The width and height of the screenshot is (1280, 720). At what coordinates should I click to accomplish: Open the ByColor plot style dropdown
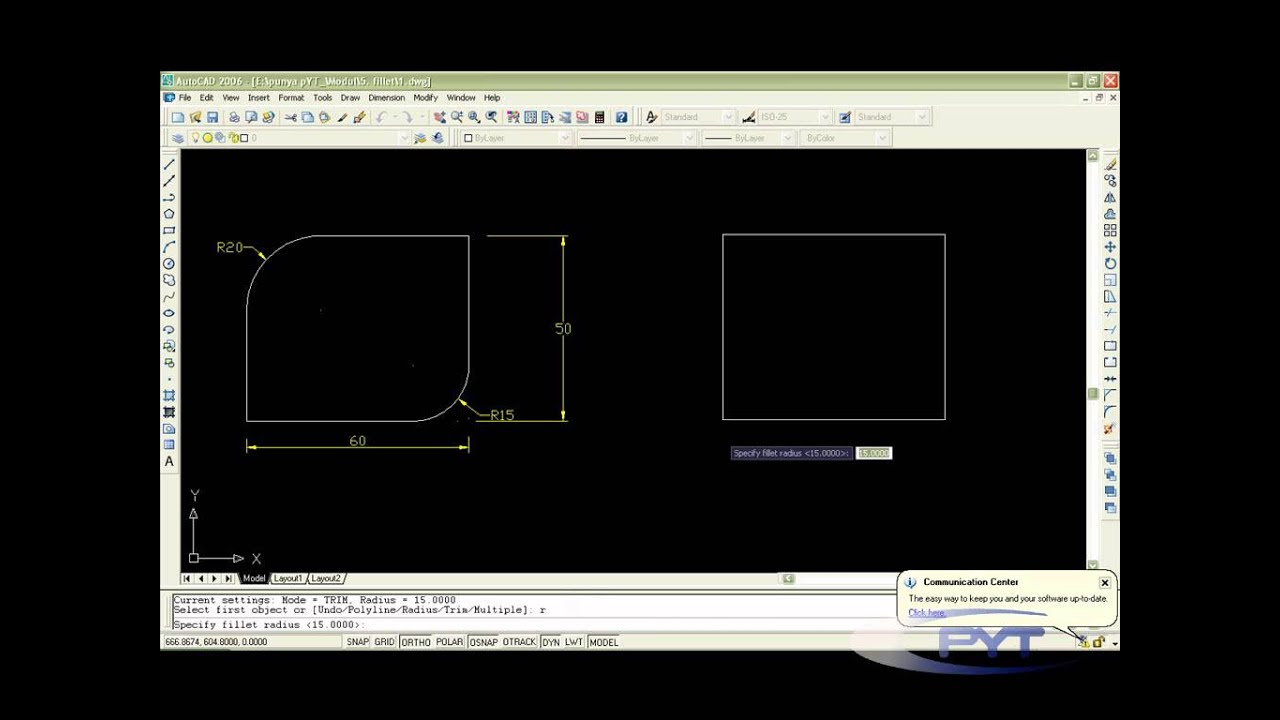pos(845,138)
